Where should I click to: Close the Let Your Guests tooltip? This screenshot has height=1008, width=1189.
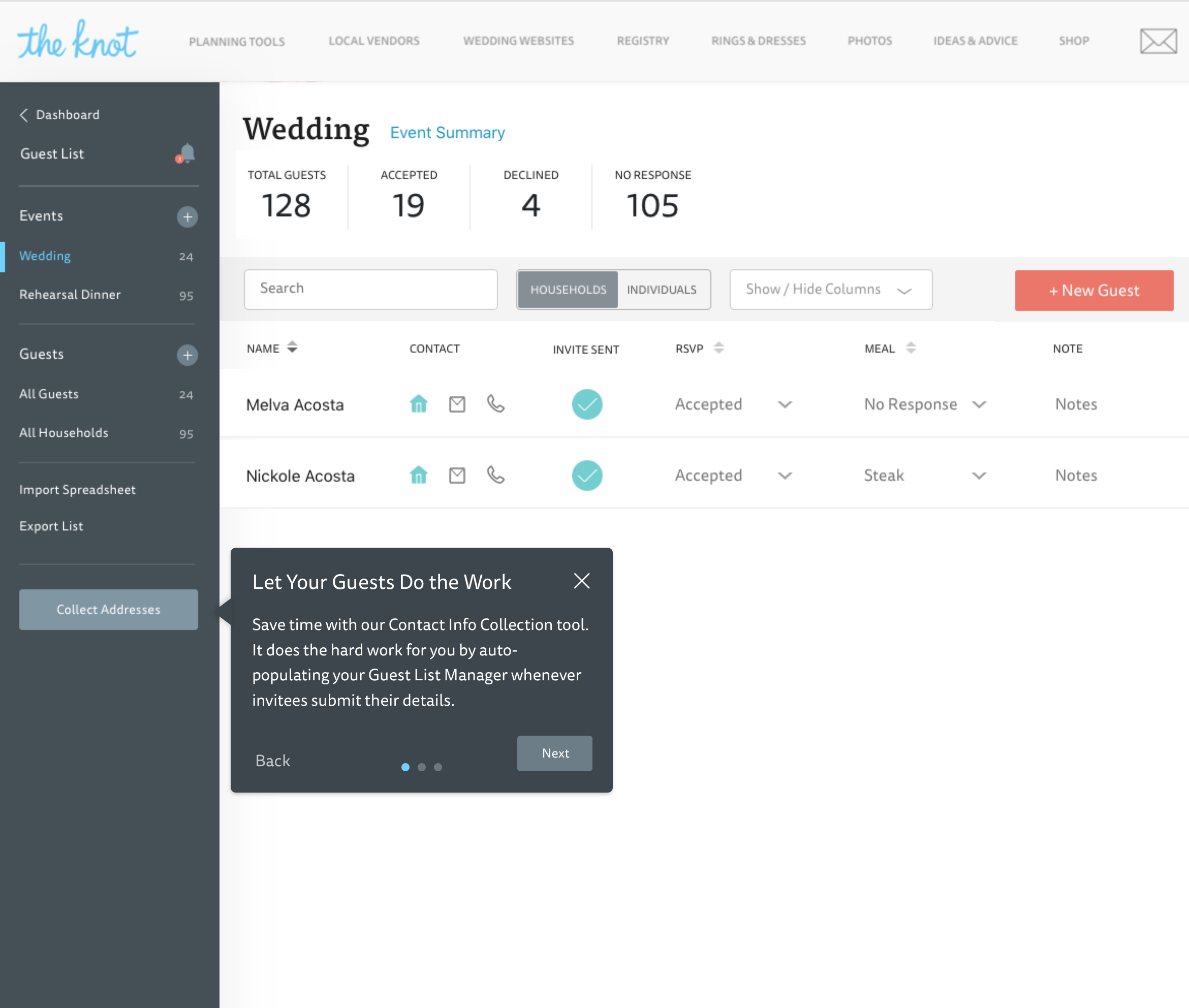point(581,581)
